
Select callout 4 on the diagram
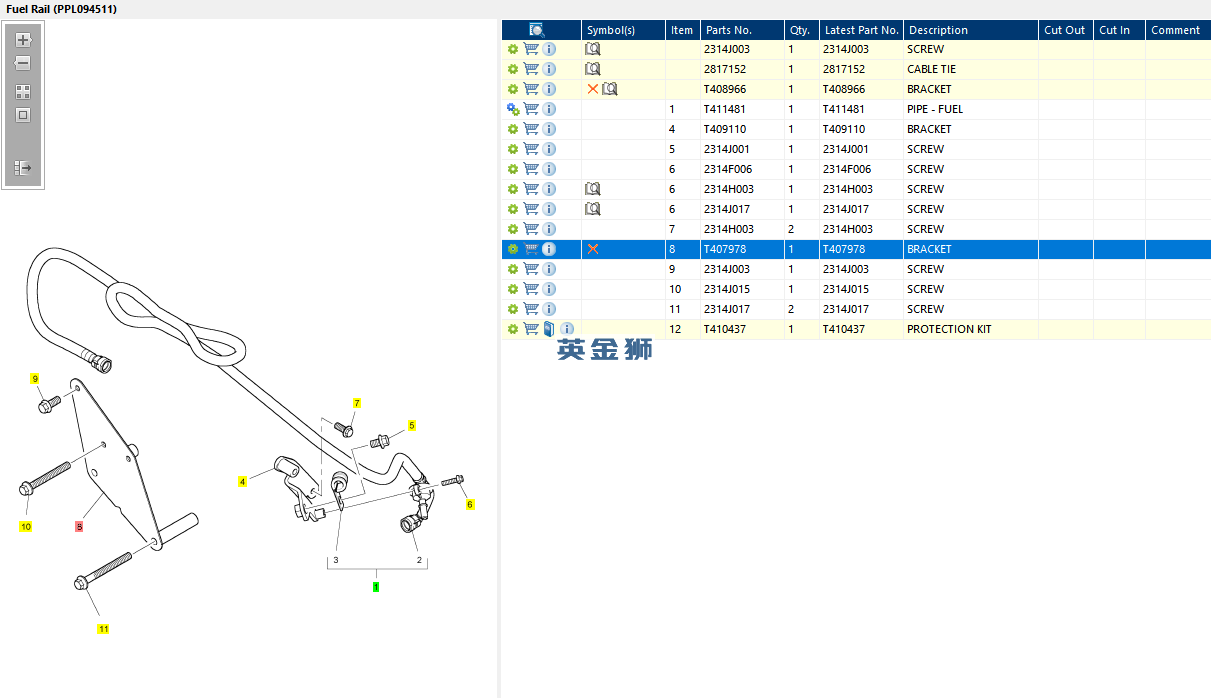[242, 482]
